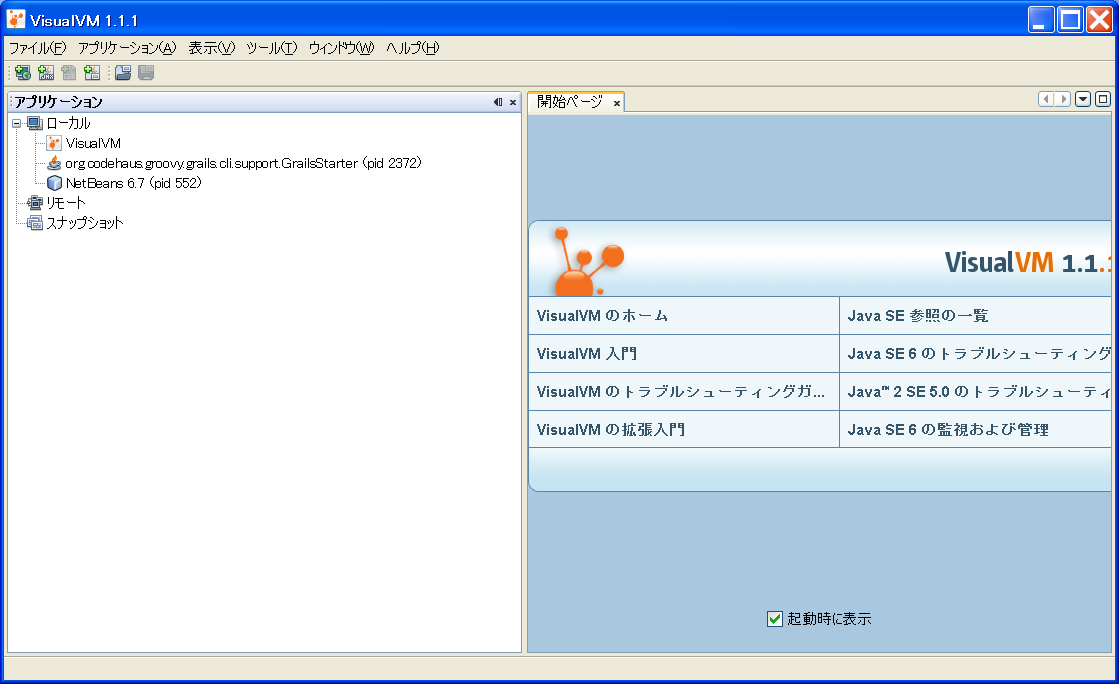Open Java 2 SE 5.0 のトラブルシューティ link
Image resolution: width=1119 pixels, height=684 pixels.
tap(979, 391)
